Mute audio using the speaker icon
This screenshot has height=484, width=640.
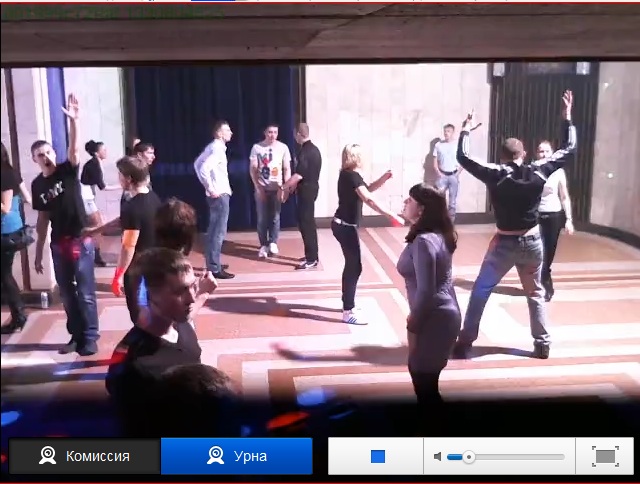pos(438,457)
